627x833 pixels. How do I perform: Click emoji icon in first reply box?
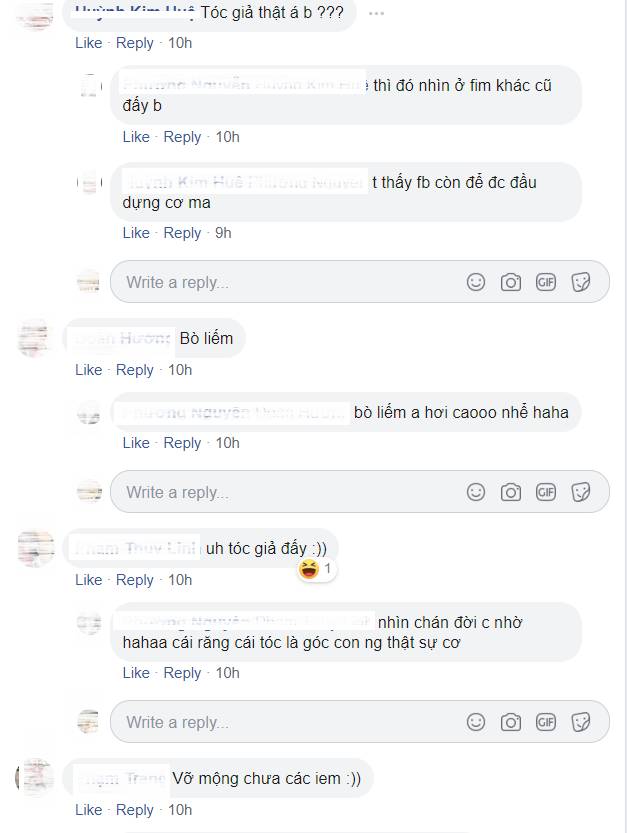pyautogui.click(x=476, y=282)
